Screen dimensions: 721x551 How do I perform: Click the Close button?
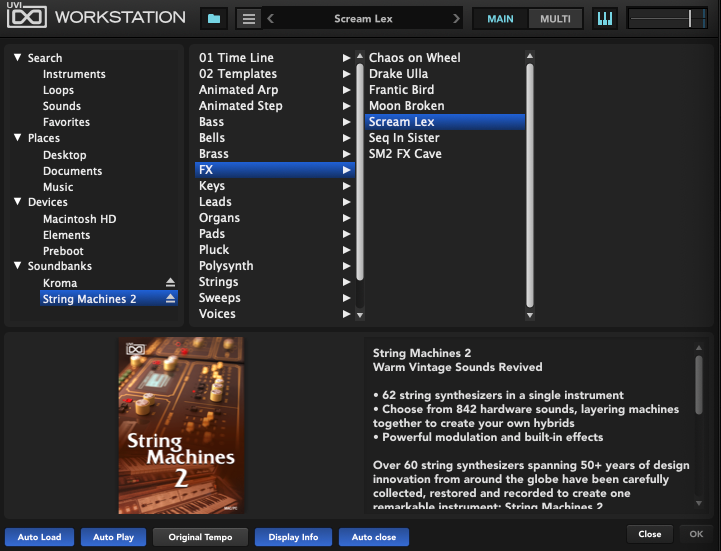coord(650,534)
